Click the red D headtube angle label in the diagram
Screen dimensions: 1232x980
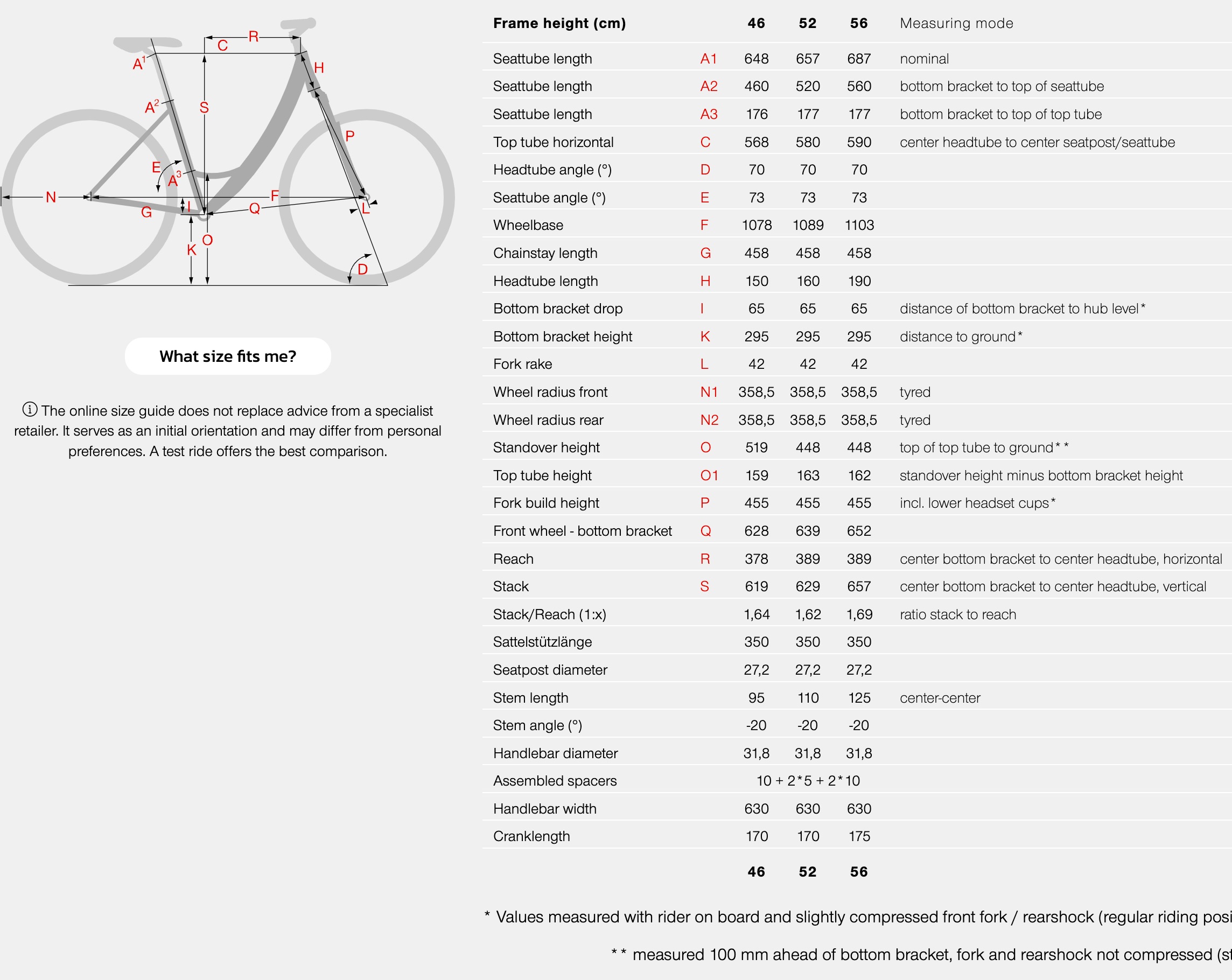pos(362,269)
